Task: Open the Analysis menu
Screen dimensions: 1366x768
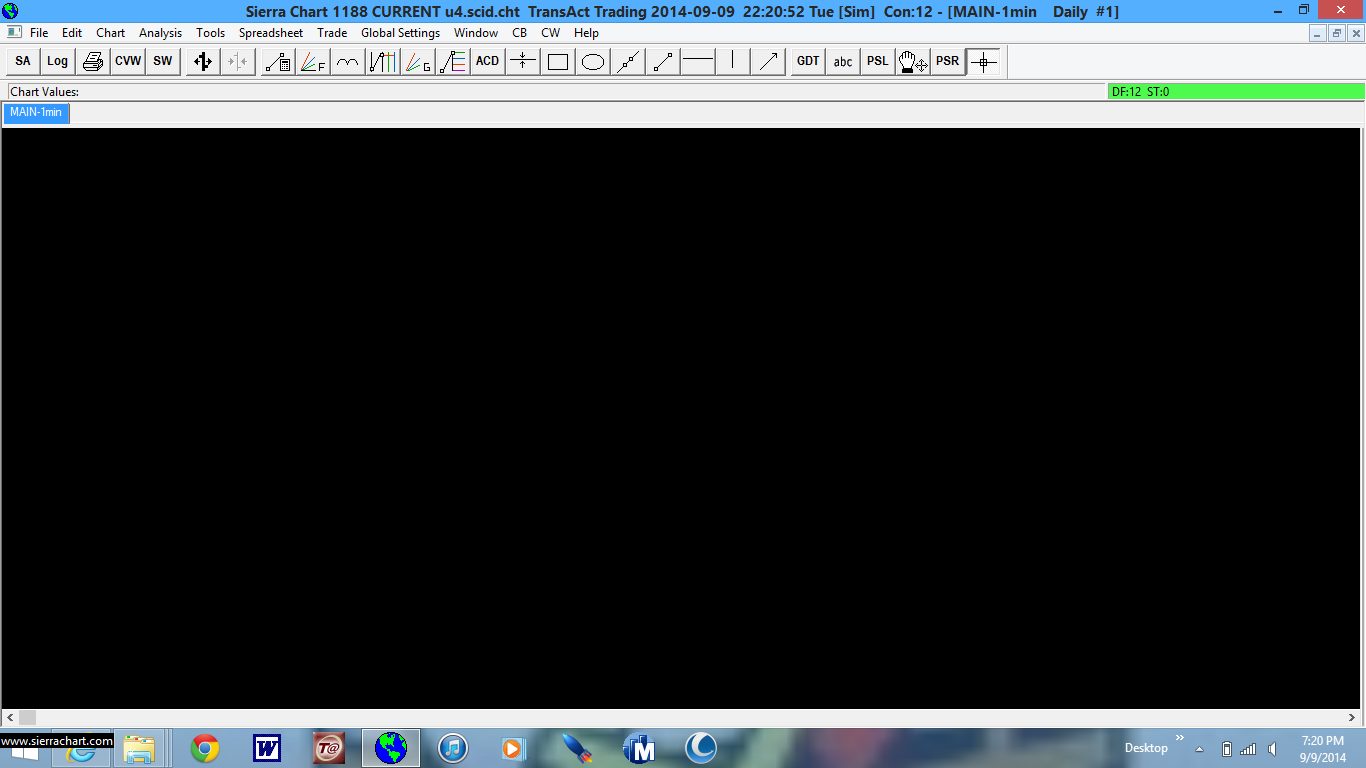Action: pos(161,33)
